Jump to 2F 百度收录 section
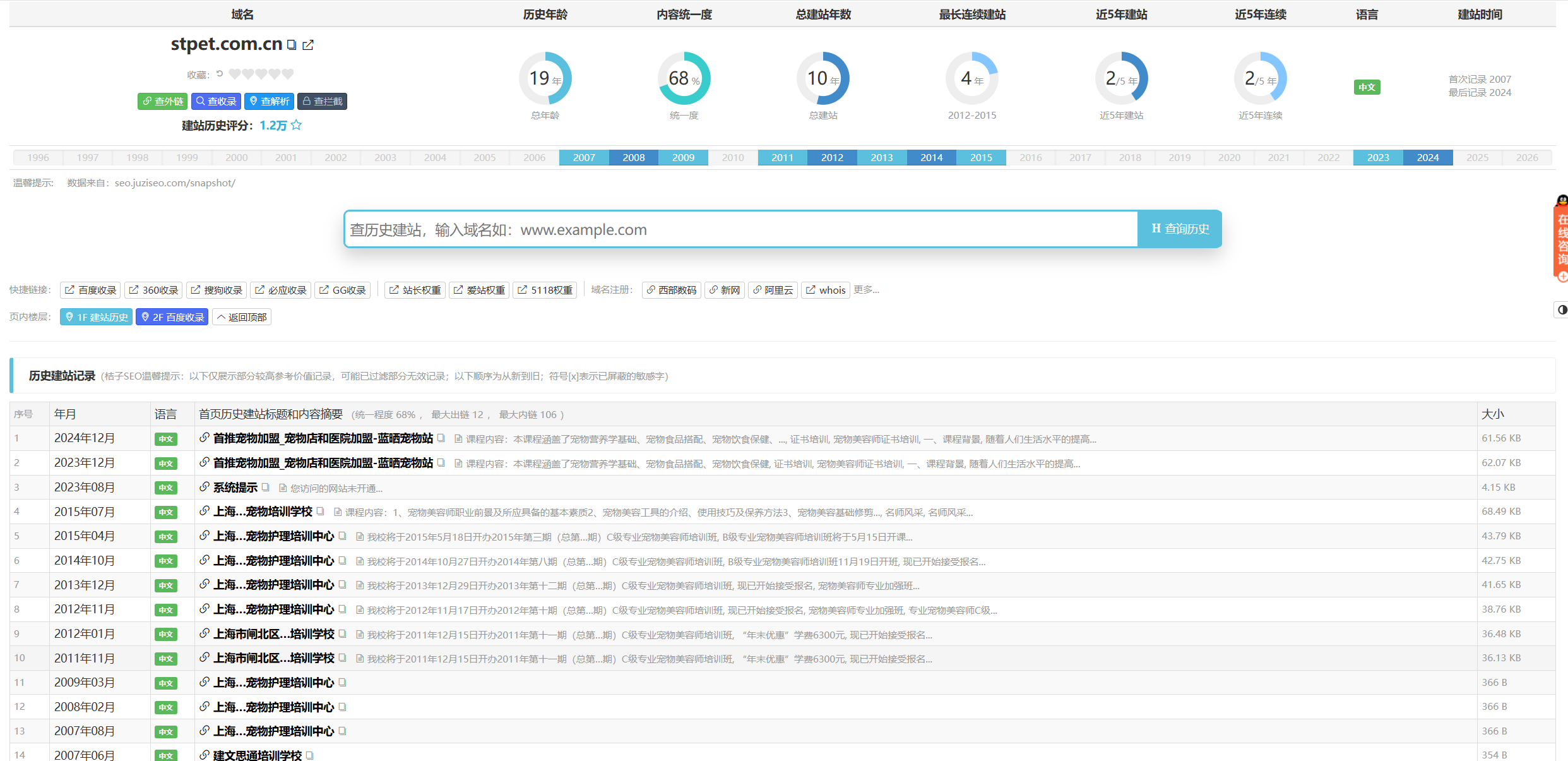The image size is (1568, 761). tap(172, 317)
